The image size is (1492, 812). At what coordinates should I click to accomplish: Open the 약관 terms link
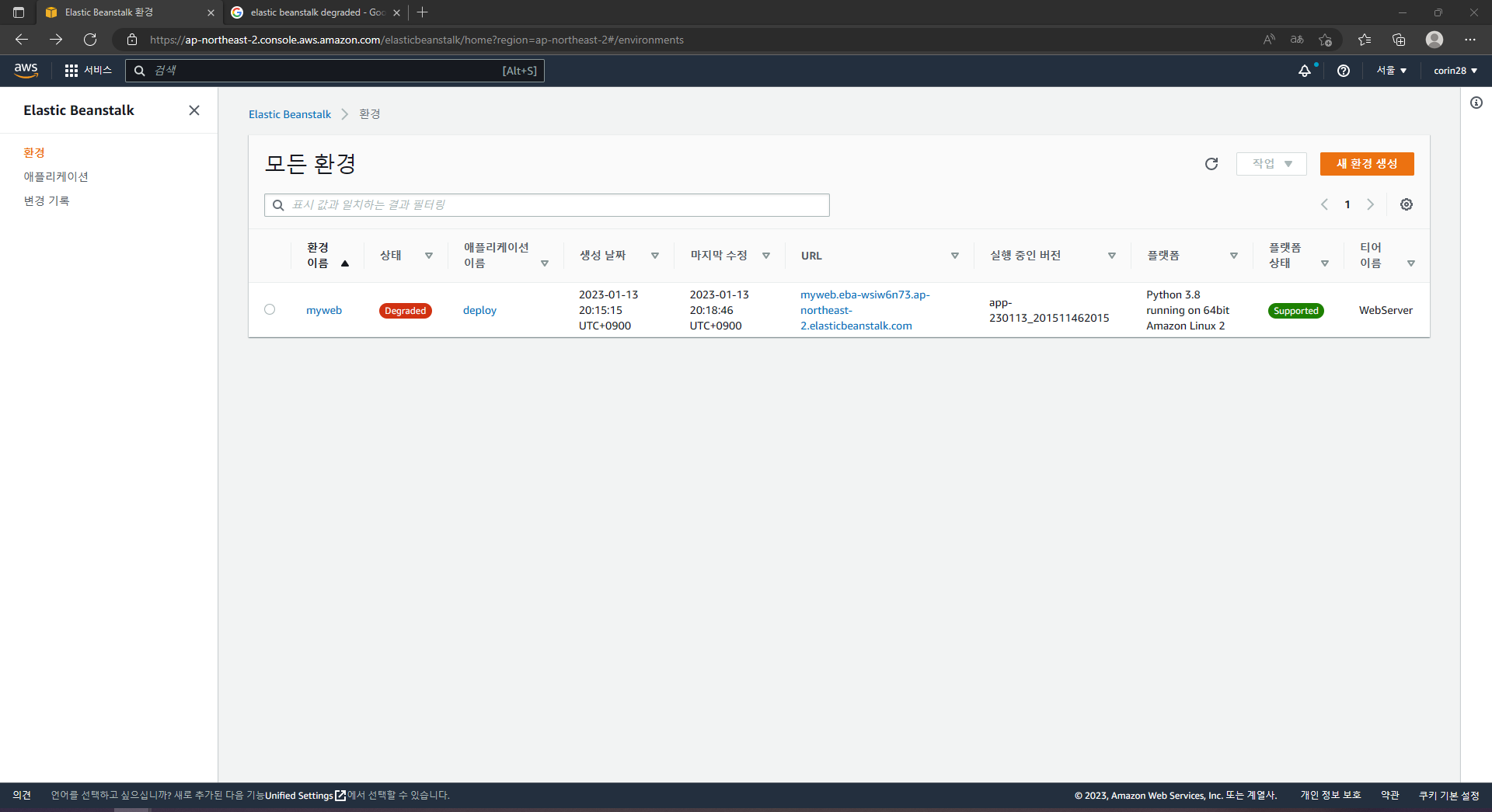[x=1390, y=796]
